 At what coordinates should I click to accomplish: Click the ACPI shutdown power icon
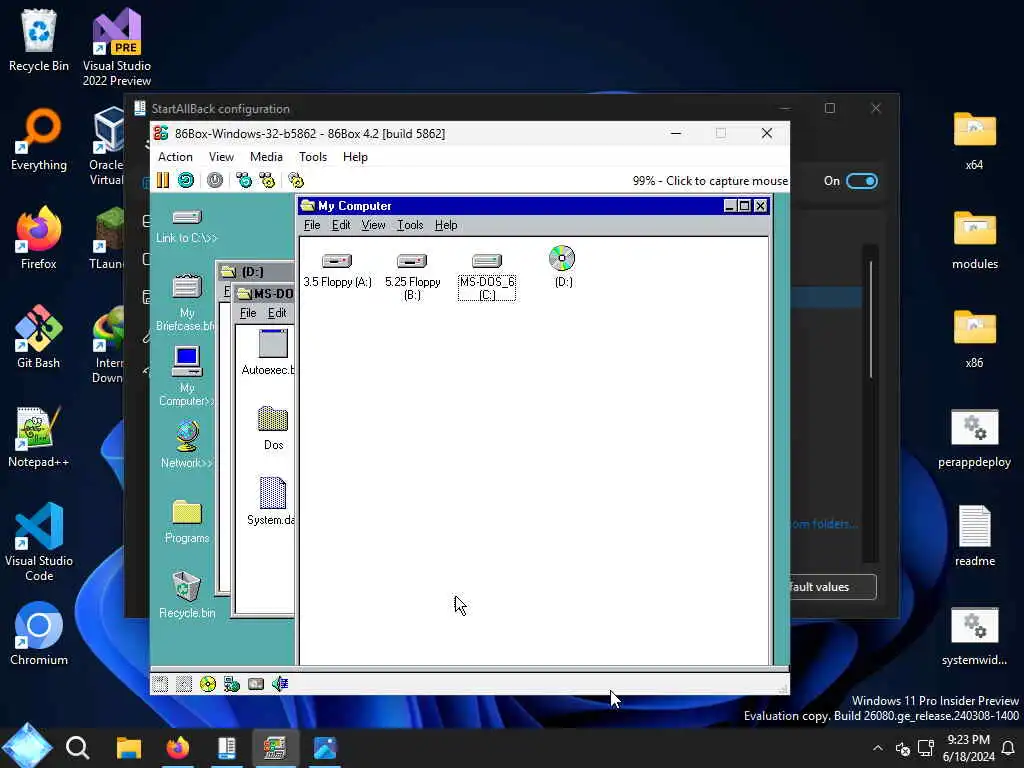215,180
